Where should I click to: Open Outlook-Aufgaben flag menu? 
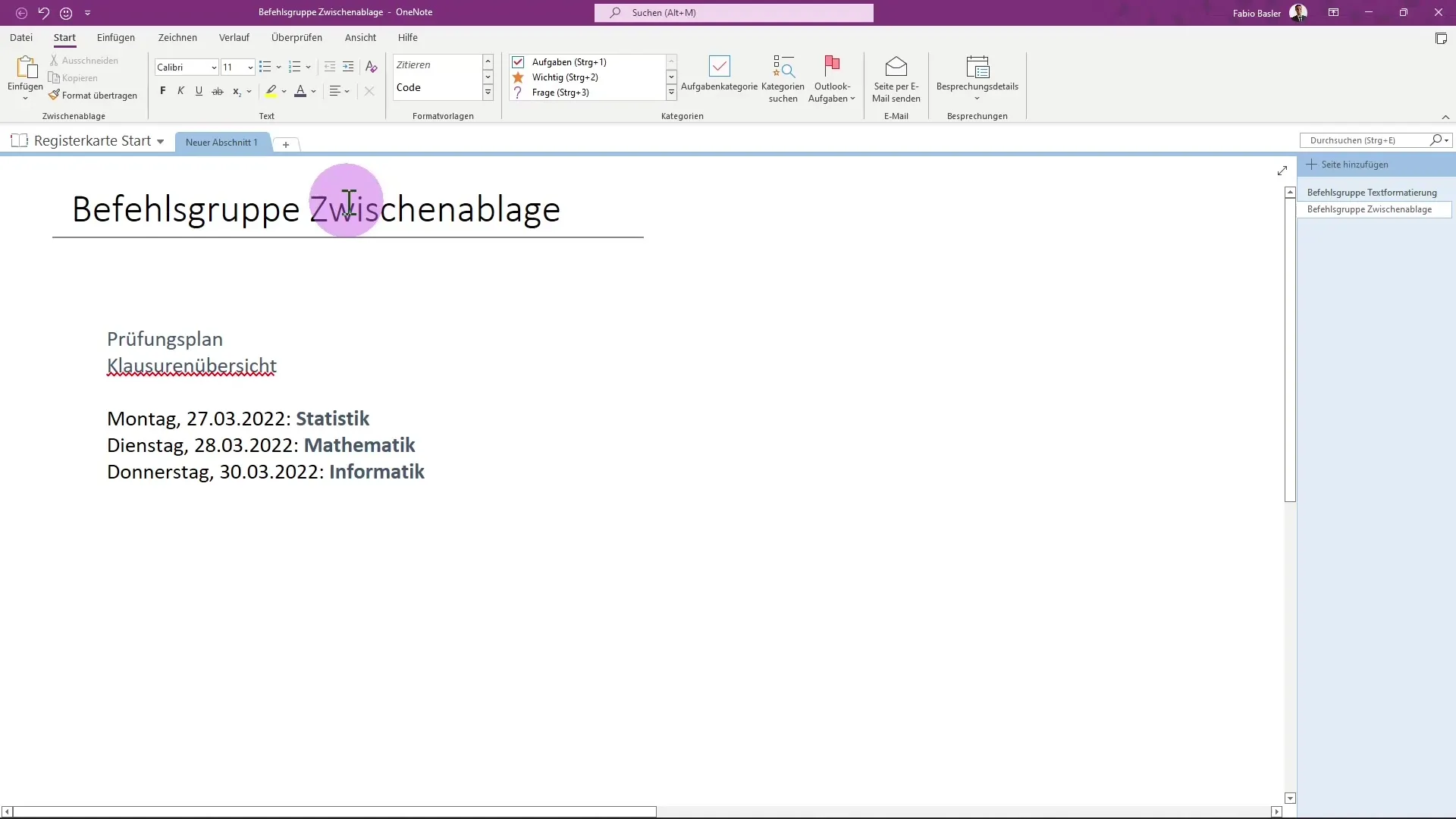point(832,79)
